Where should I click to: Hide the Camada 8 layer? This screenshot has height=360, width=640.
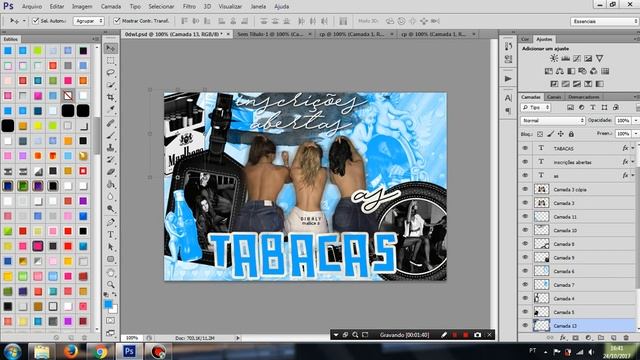525,244
